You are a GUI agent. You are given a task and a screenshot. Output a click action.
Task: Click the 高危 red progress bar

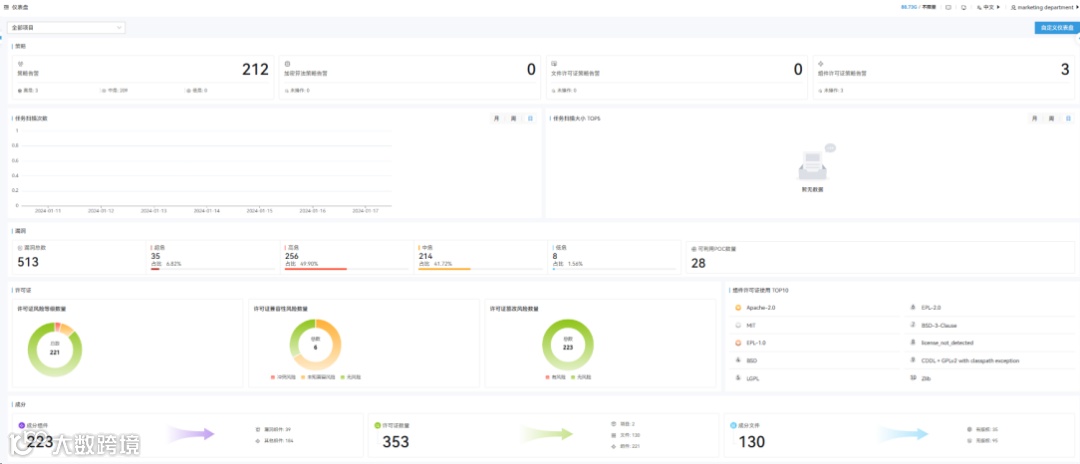point(315,268)
